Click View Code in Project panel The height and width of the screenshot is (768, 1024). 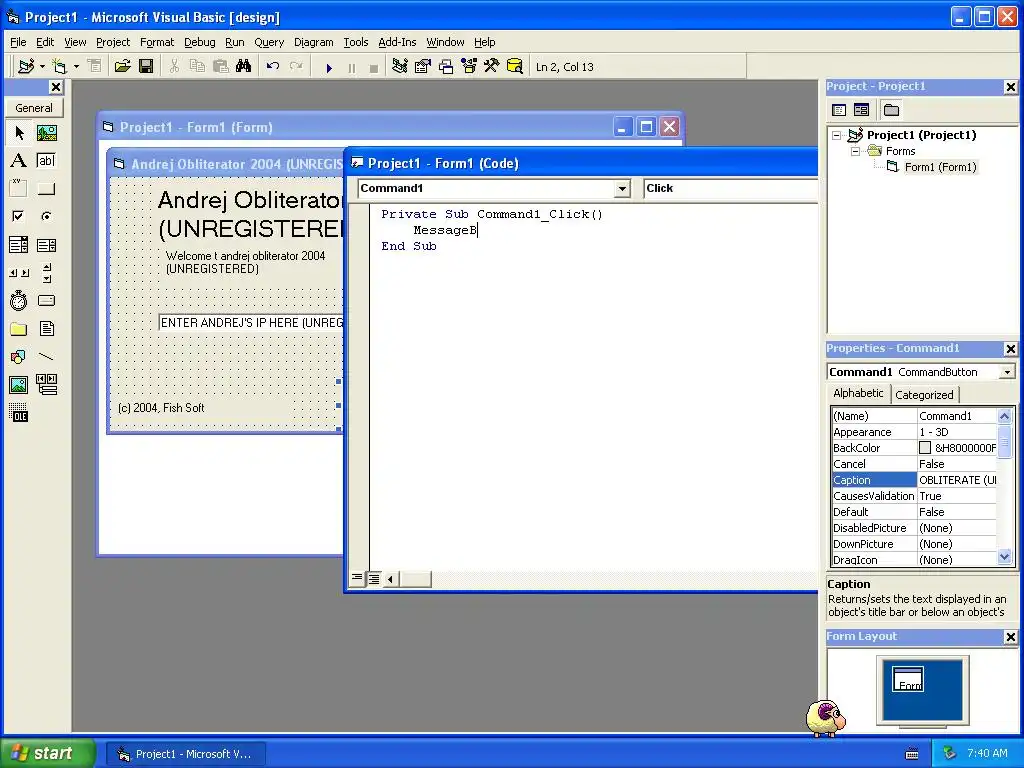tap(839, 110)
